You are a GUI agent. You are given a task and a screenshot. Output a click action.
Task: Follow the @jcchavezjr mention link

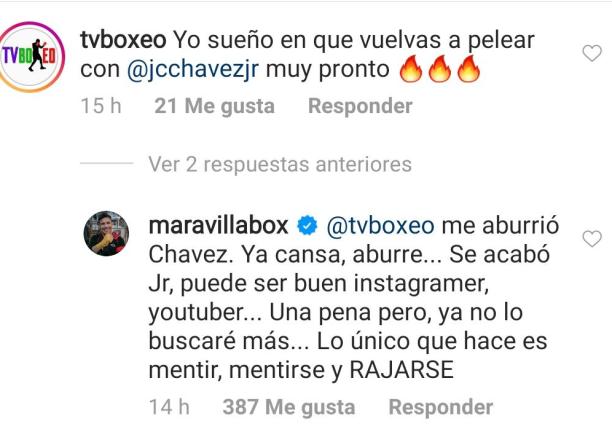coord(193,71)
